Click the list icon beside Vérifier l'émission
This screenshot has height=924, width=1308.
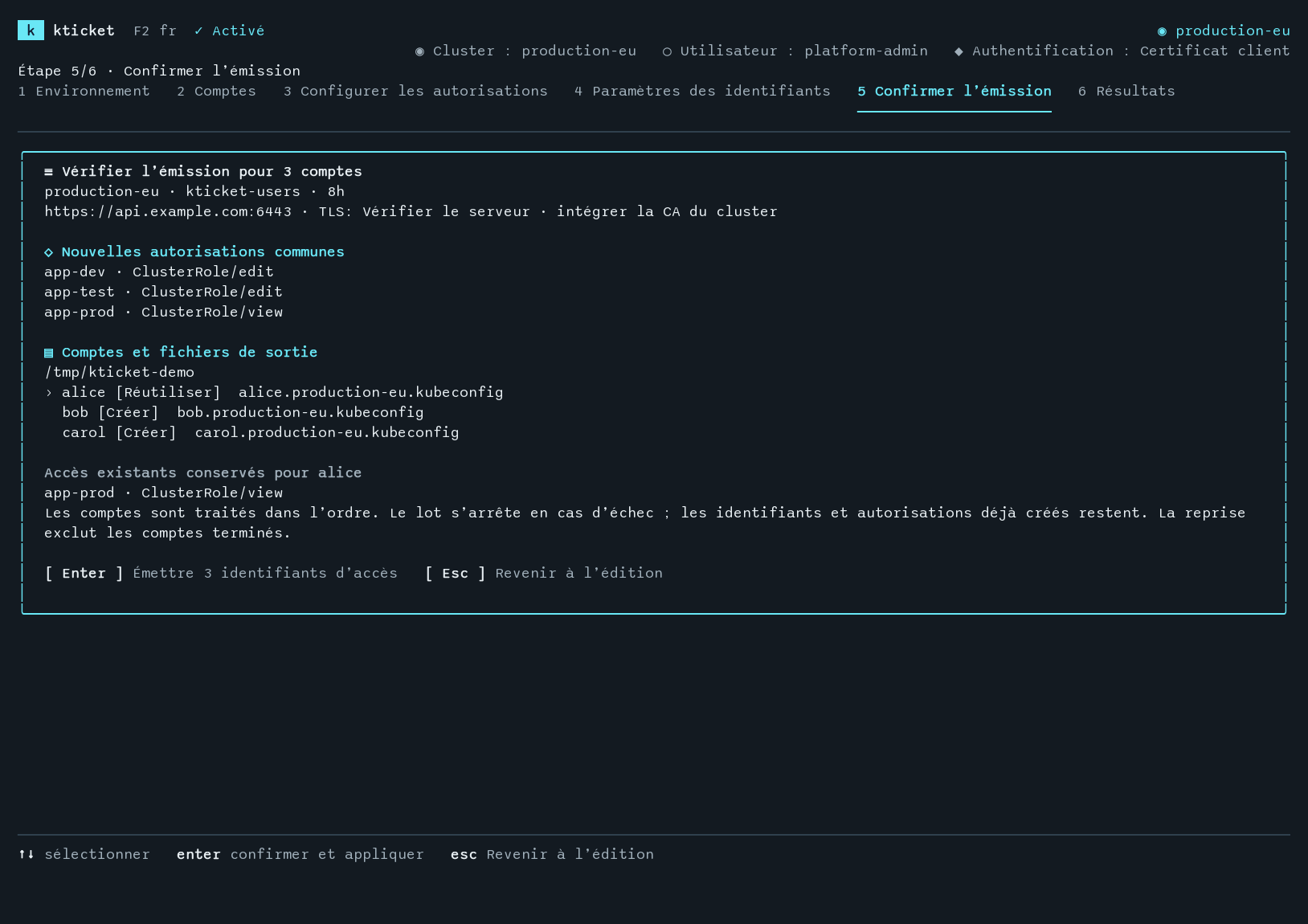click(x=48, y=172)
